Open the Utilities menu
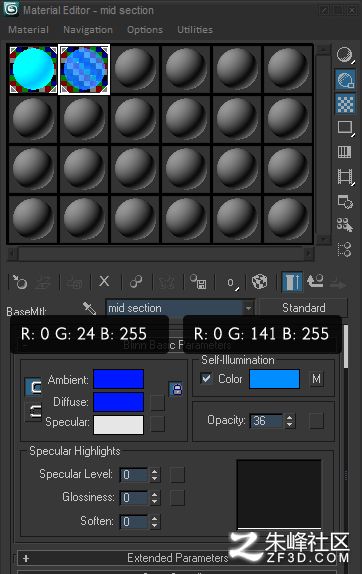Screen dimensions: 362x574 point(195,30)
